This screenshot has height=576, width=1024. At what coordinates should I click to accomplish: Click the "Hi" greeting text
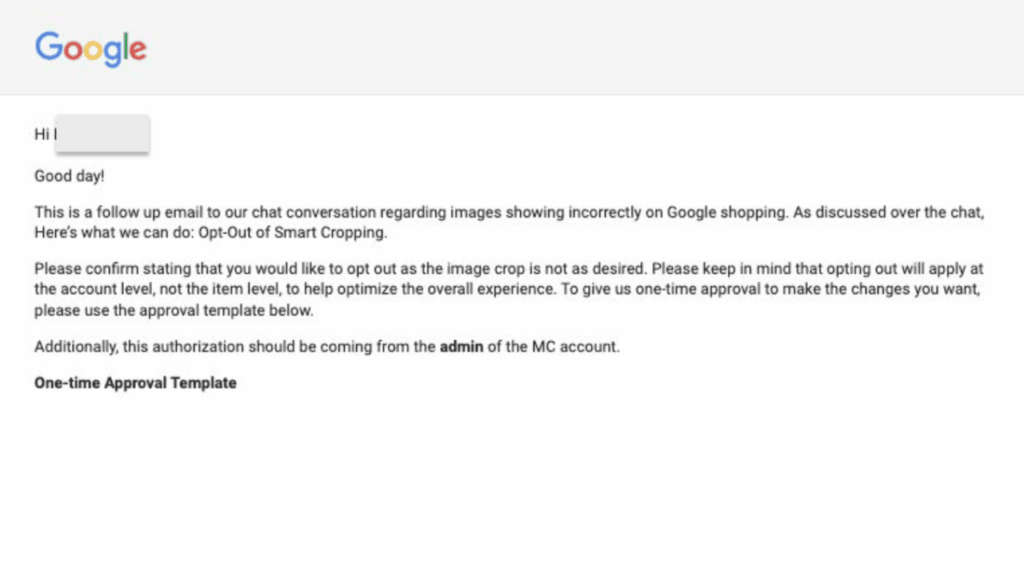41,134
